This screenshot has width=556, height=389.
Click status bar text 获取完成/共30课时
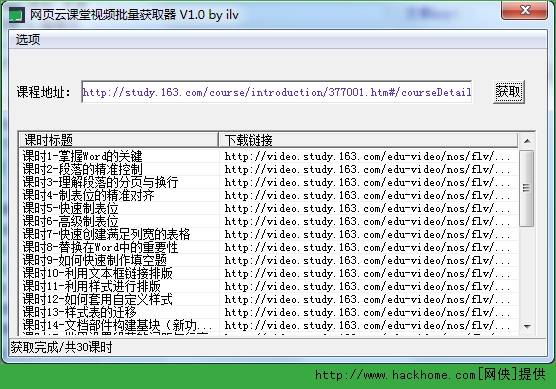pyautogui.click(x=61, y=347)
